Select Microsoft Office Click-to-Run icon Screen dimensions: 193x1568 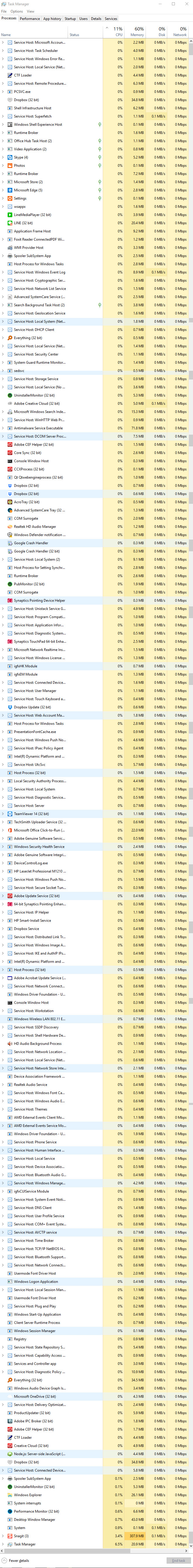pos(10,830)
